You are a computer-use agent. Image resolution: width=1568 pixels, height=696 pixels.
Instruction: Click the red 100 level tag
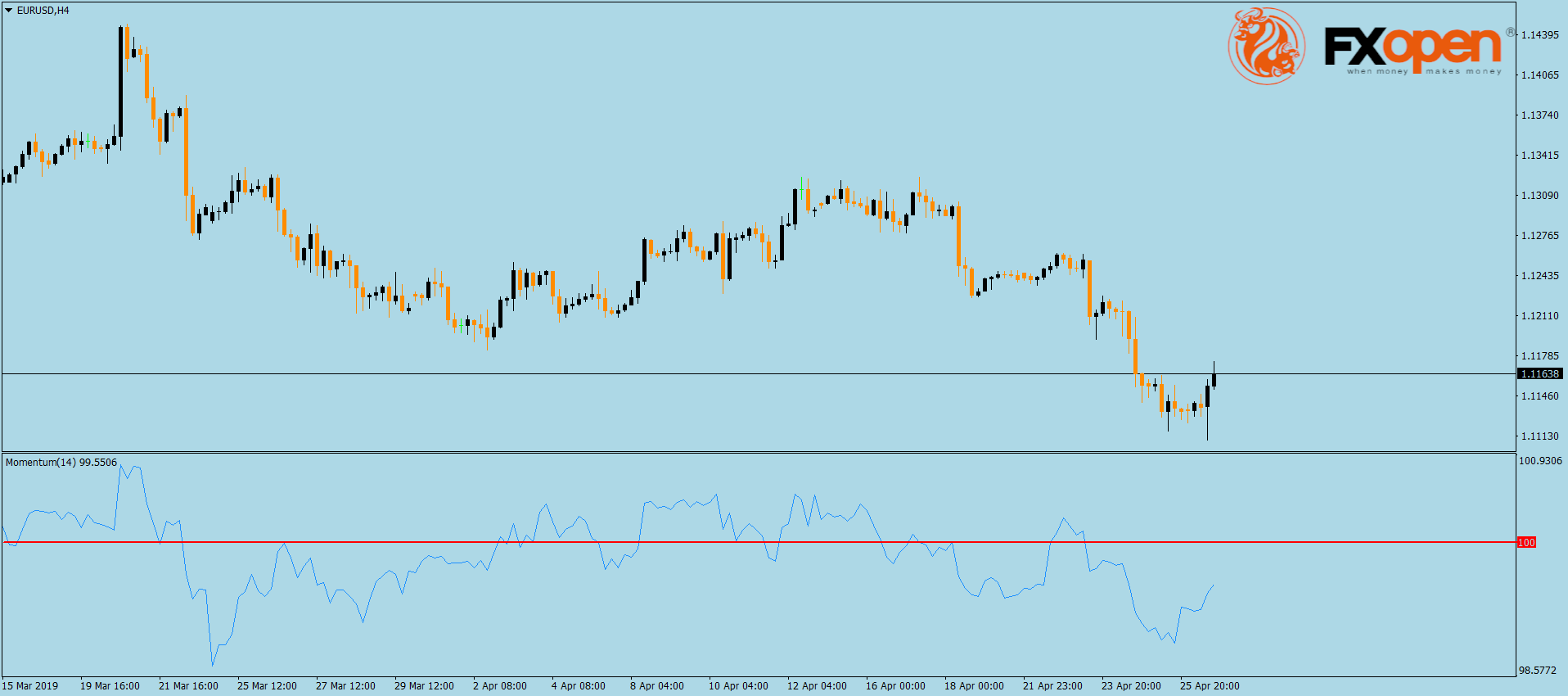click(1526, 543)
